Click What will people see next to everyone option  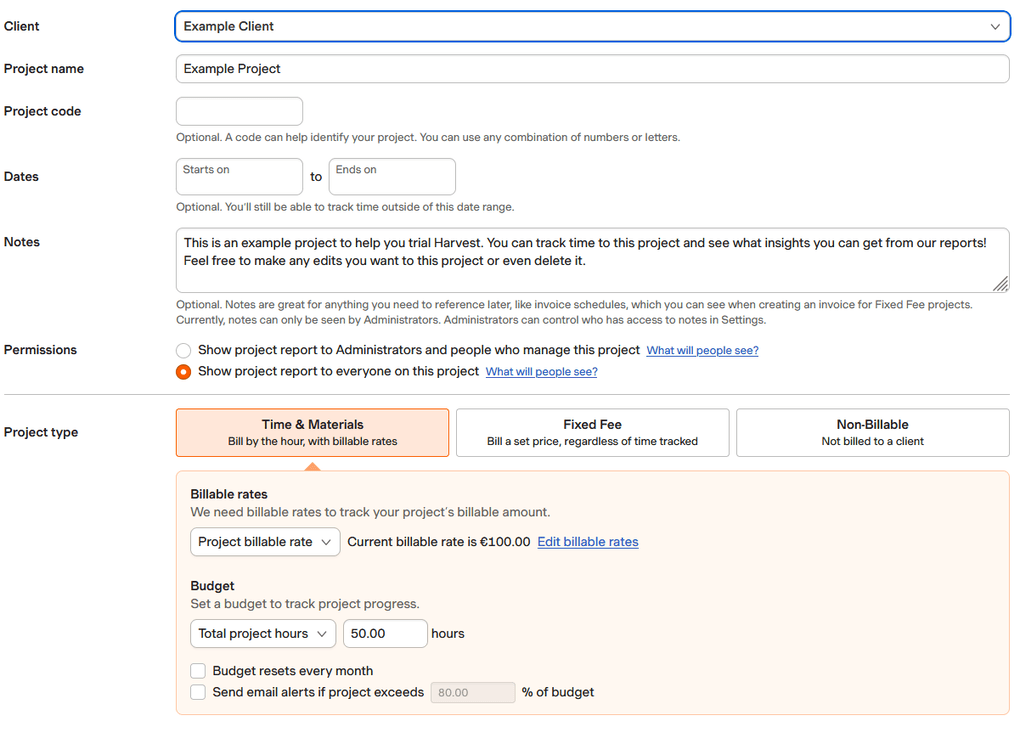pos(541,371)
